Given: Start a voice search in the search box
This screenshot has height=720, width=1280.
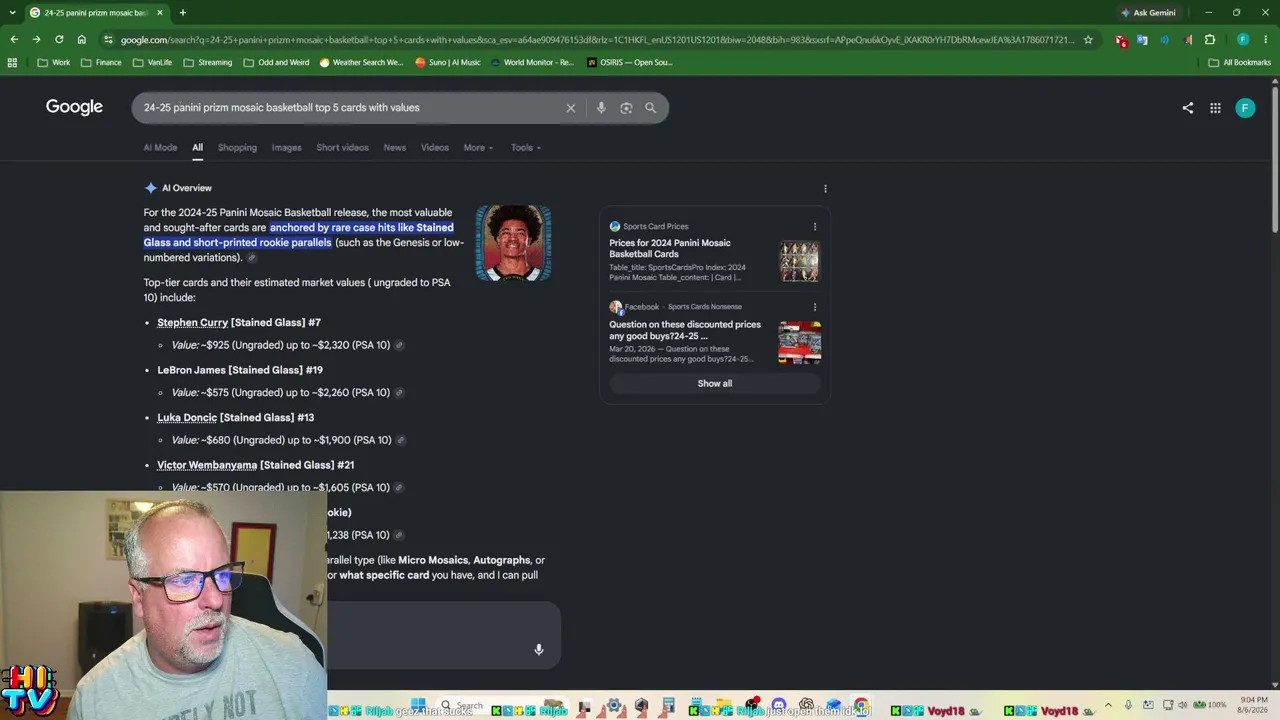Looking at the screenshot, I should click(x=601, y=108).
